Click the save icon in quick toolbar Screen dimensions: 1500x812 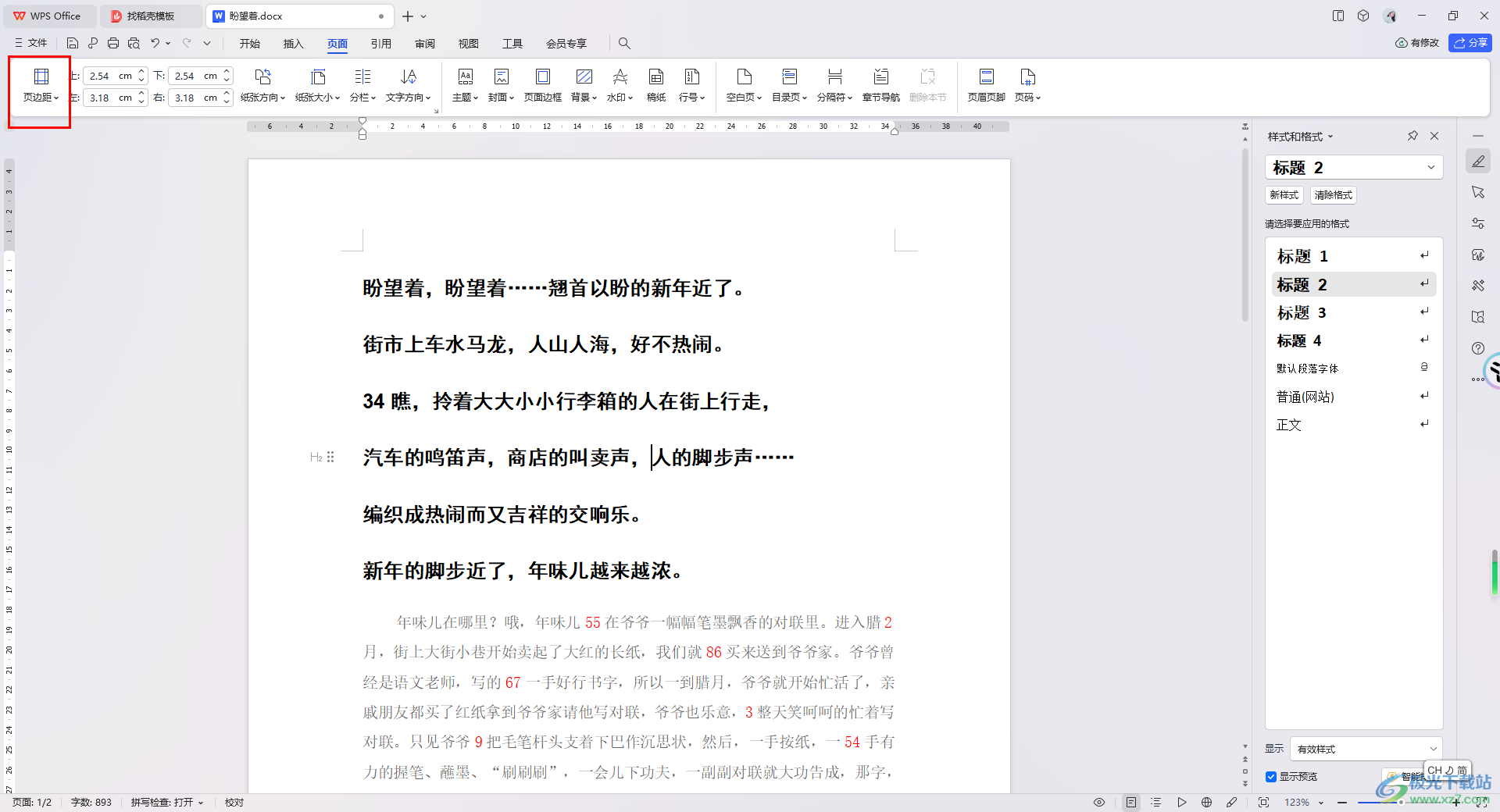point(73,44)
